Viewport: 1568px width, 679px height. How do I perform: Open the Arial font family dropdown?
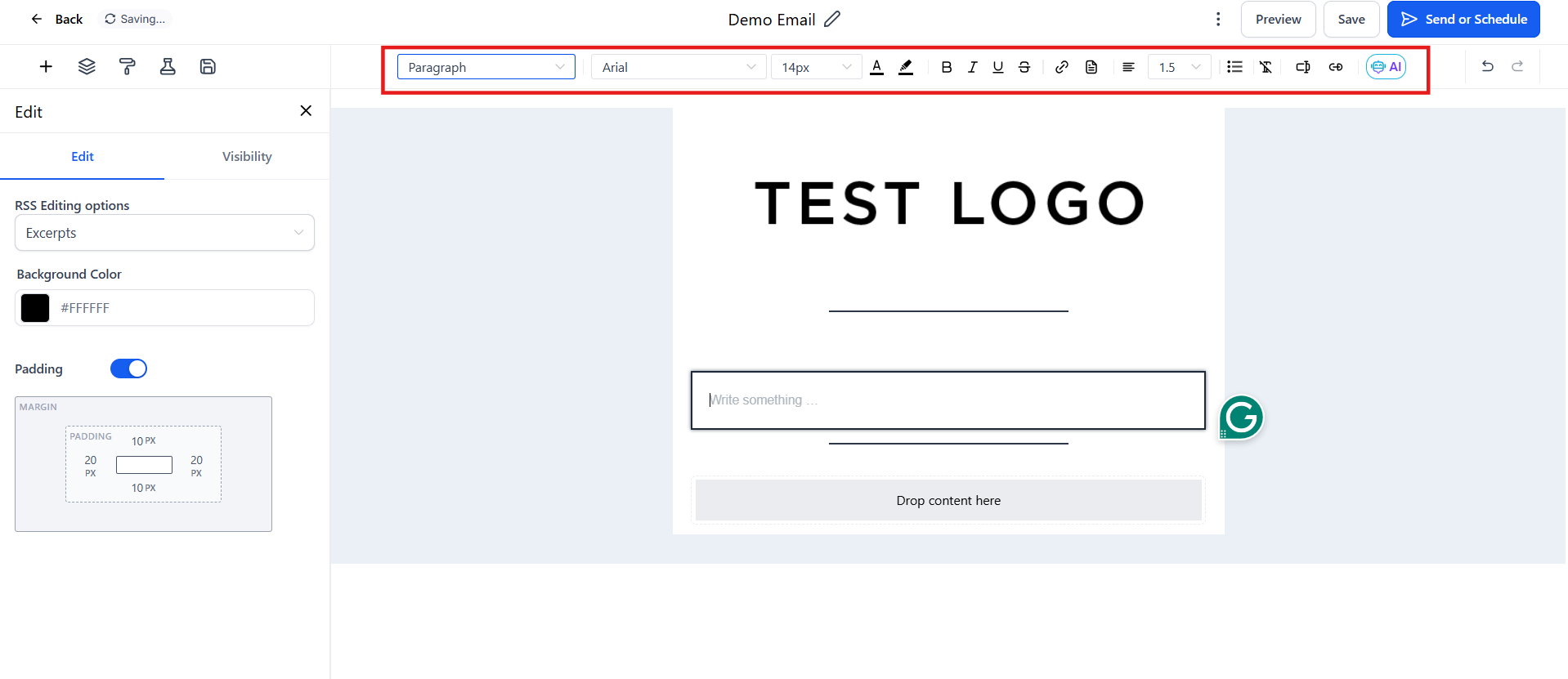coord(678,67)
